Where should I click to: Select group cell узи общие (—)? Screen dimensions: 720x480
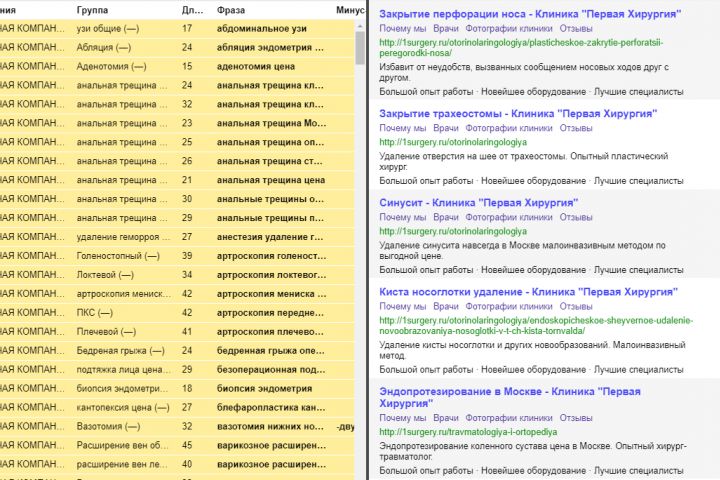pos(108,28)
